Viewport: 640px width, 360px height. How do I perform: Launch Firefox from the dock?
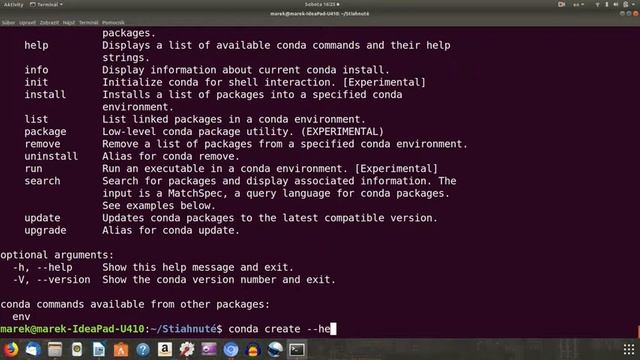point(11,349)
